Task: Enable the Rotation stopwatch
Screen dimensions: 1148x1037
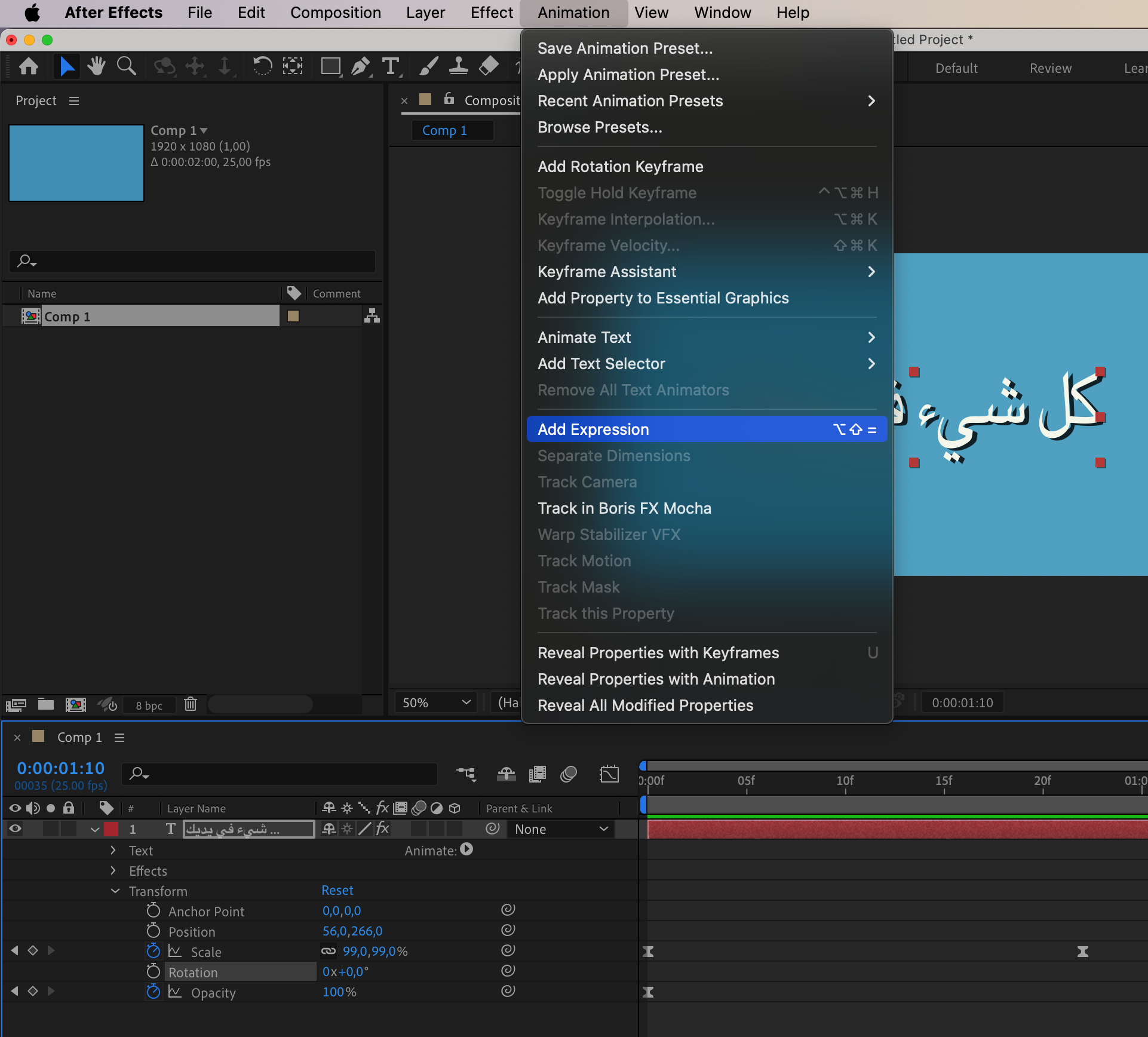Action: tap(154, 971)
